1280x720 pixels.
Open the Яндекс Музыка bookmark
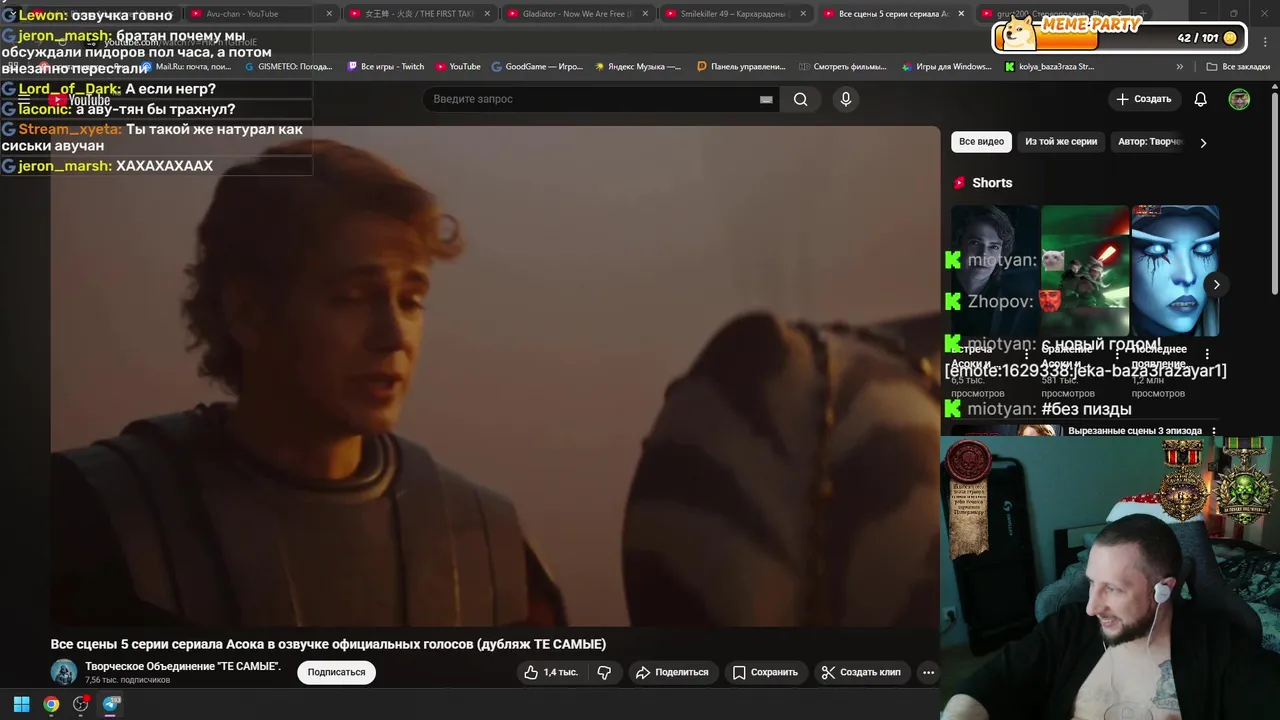click(x=638, y=67)
